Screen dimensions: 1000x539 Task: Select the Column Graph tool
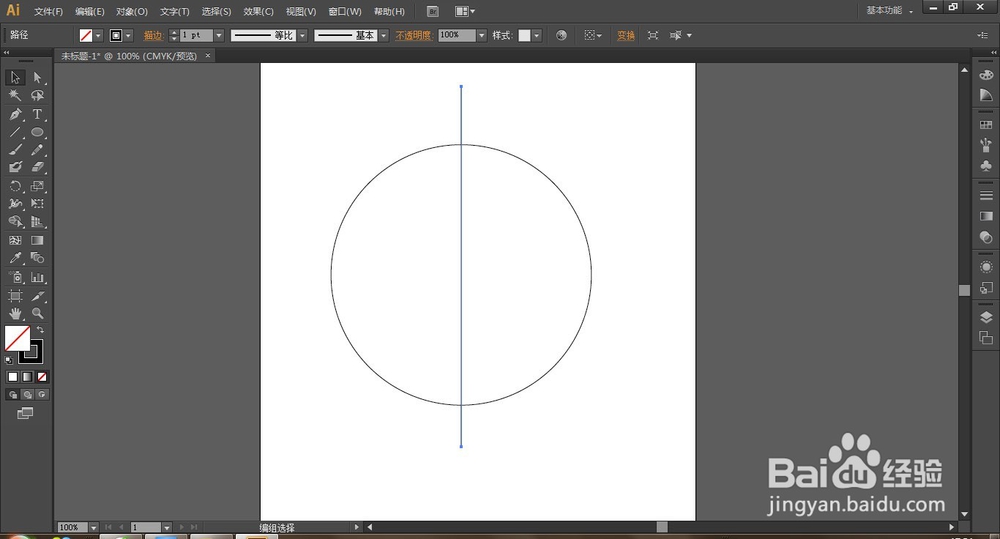(37, 277)
